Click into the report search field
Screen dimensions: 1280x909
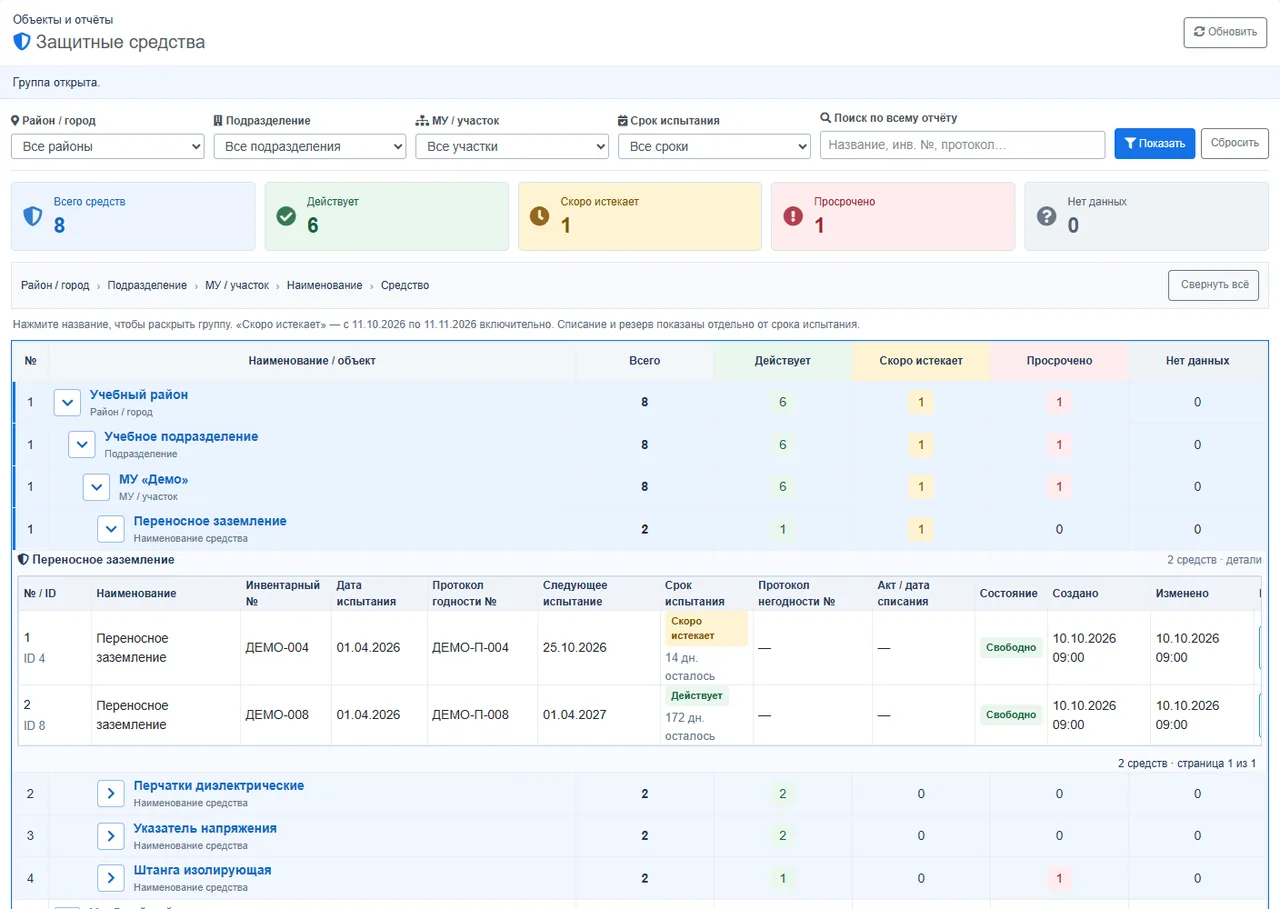(962, 145)
